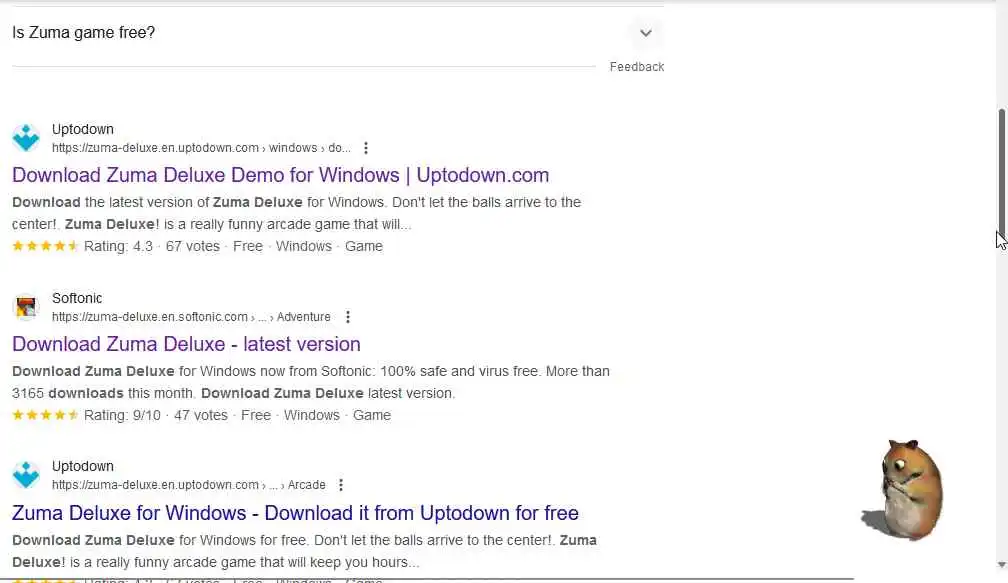The height and width of the screenshot is (583, 1008).
Task: Click the "Uptodown" site name above Demo result
Action: [83, 129]
